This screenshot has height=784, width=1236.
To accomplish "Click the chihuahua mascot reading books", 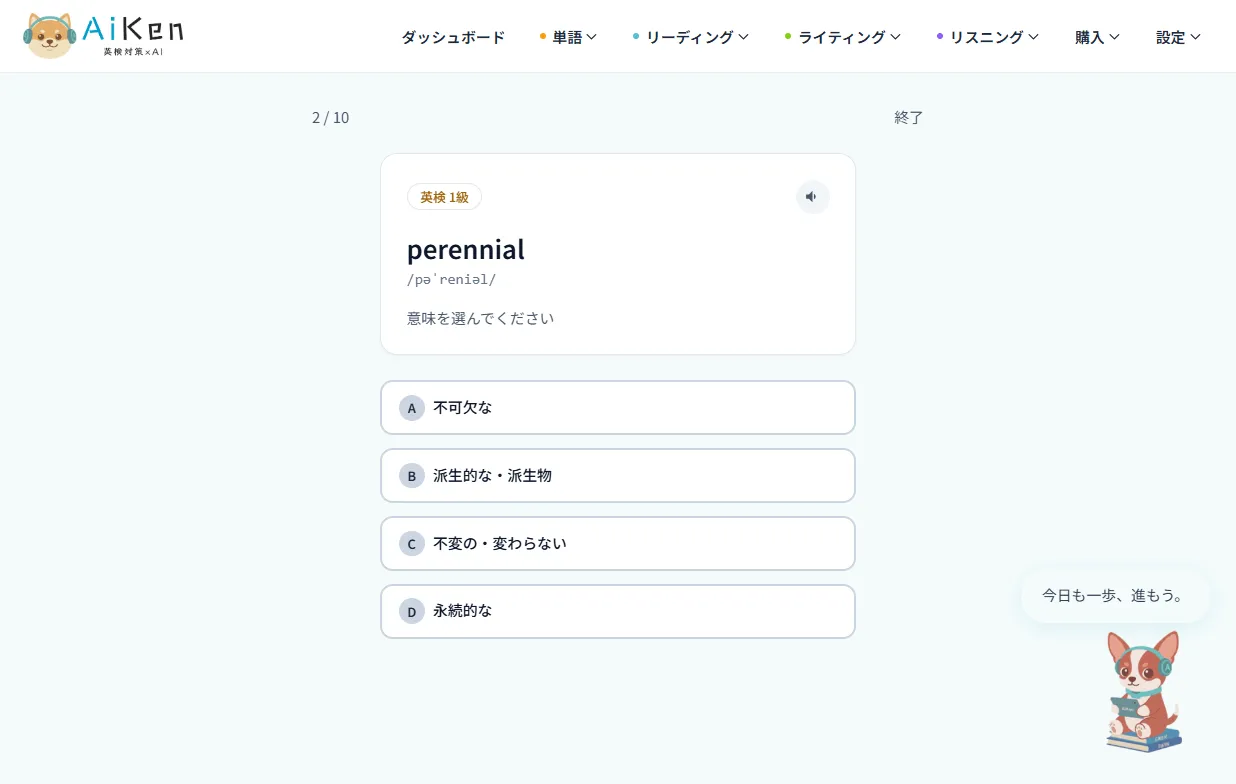I will click(x=1143, y=691).
